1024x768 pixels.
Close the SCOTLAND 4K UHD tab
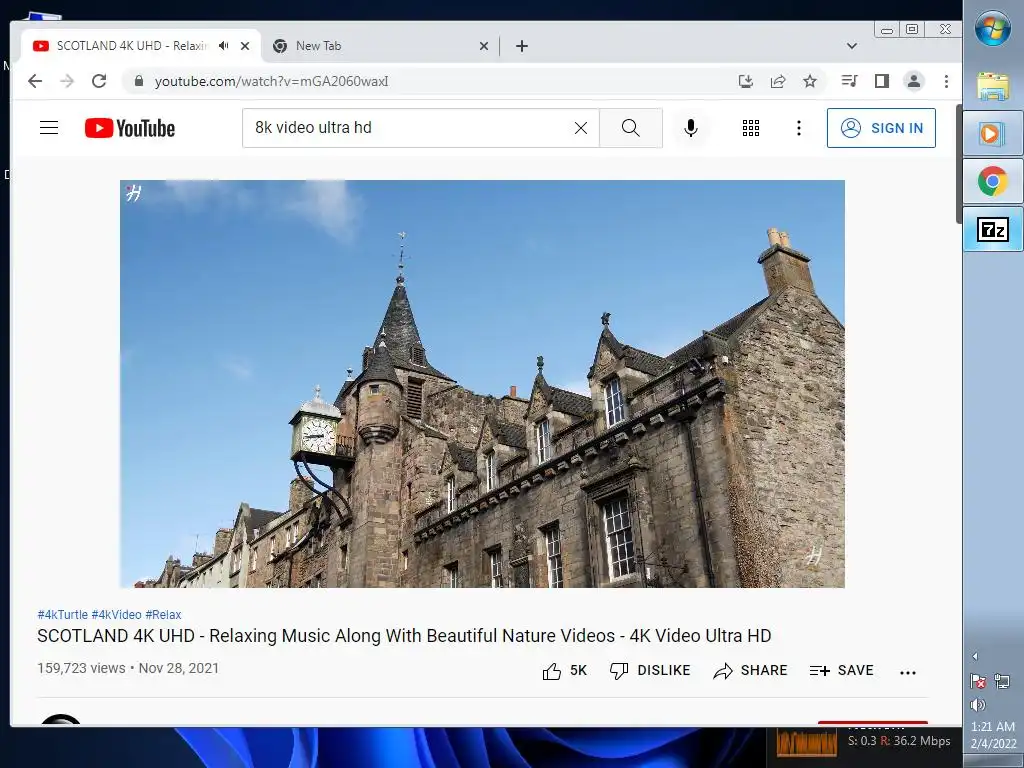tap(245, 46)
